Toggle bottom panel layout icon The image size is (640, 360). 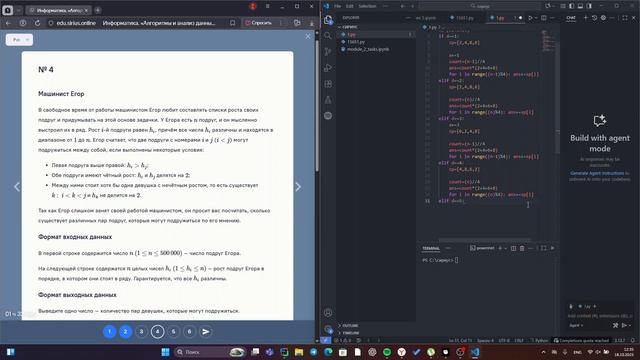tap(580, 6)
